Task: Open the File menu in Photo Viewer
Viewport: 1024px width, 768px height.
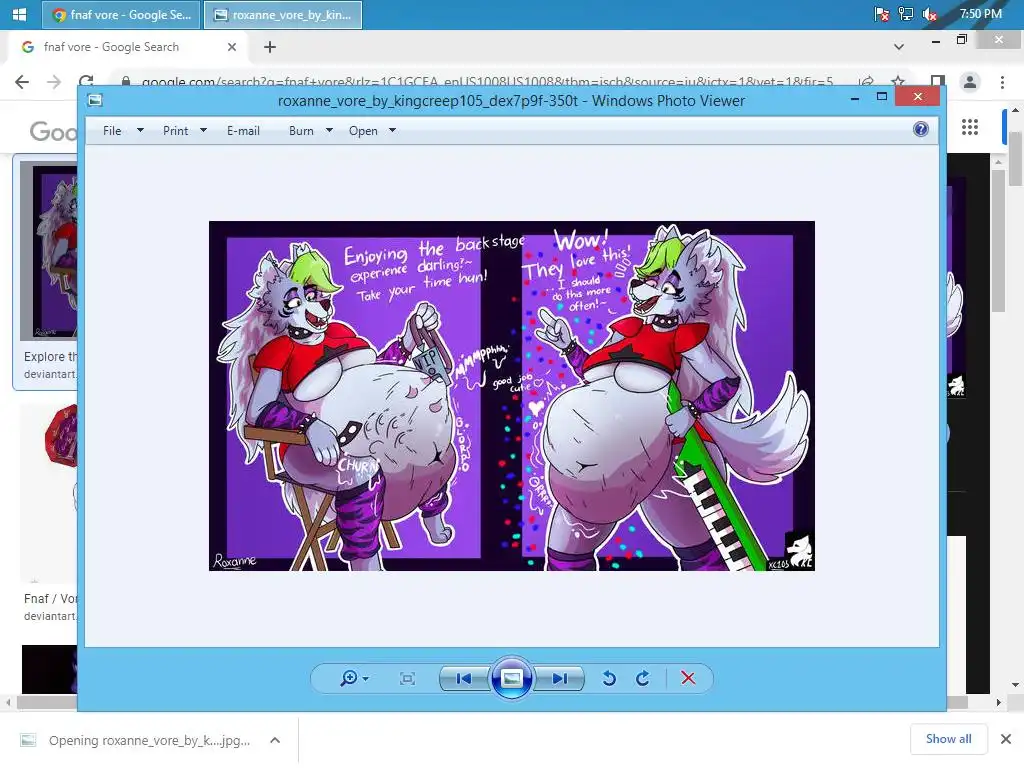Action: point(112,131)
